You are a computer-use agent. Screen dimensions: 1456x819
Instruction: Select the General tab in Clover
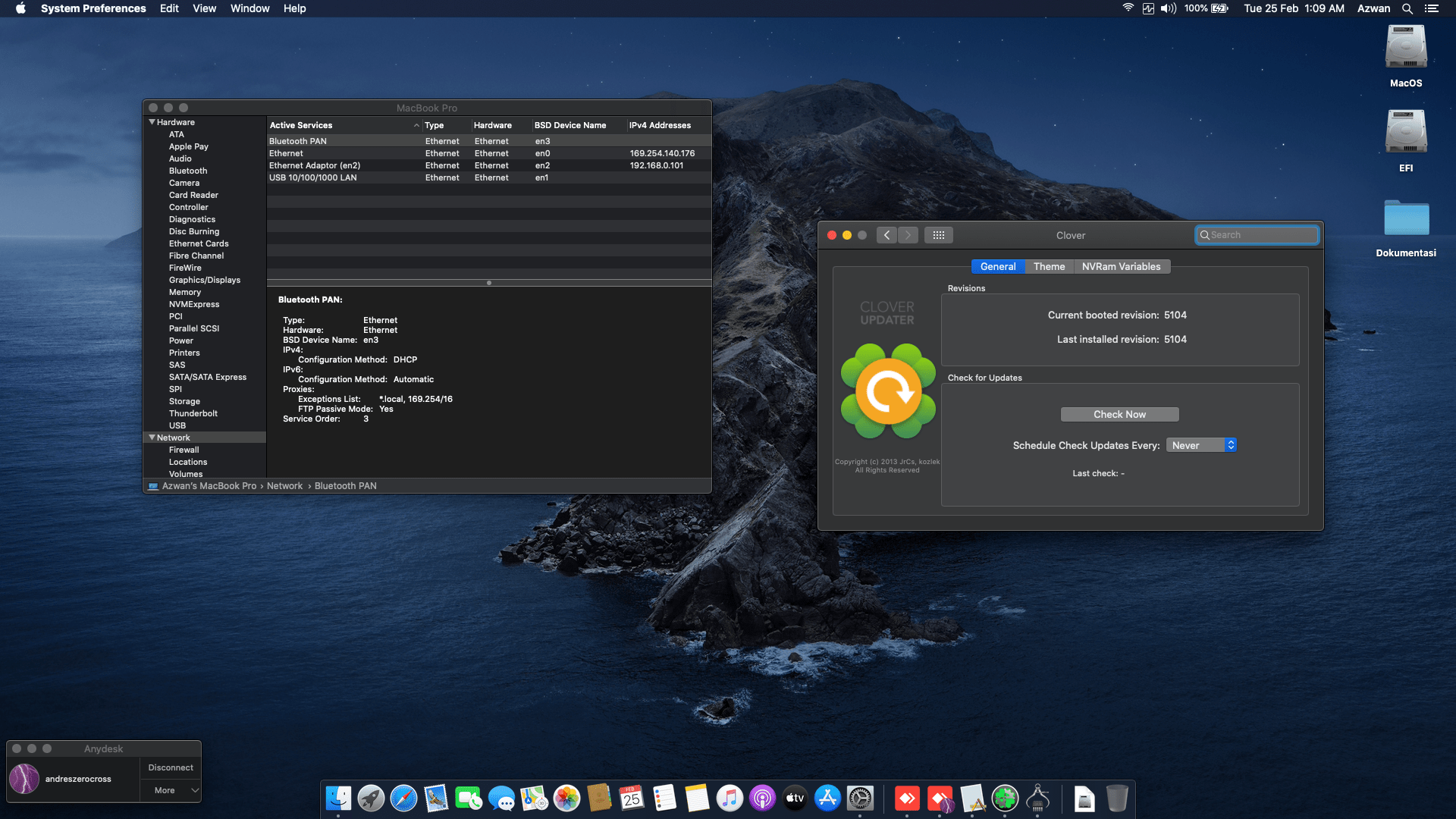click(x=998, y=266)
